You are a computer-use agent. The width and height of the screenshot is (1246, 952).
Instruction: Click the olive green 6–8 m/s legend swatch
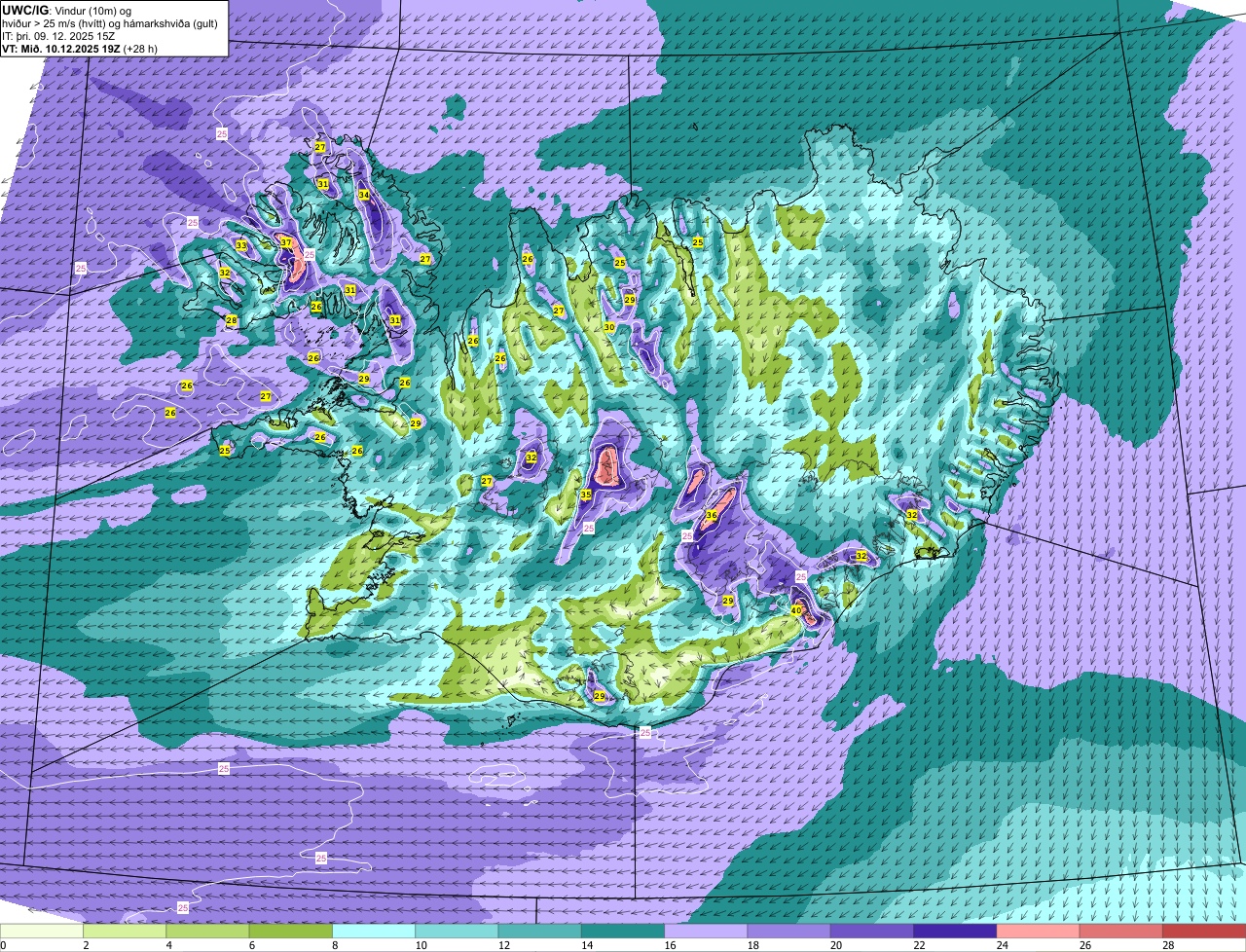[x=291, y=932]
